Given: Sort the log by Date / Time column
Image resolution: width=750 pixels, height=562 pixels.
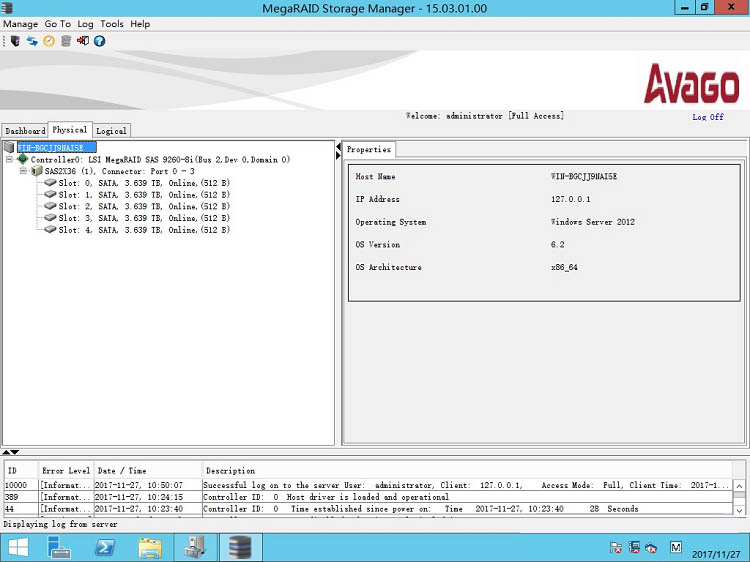Looking at the screenshot, I should coord(147,471).
